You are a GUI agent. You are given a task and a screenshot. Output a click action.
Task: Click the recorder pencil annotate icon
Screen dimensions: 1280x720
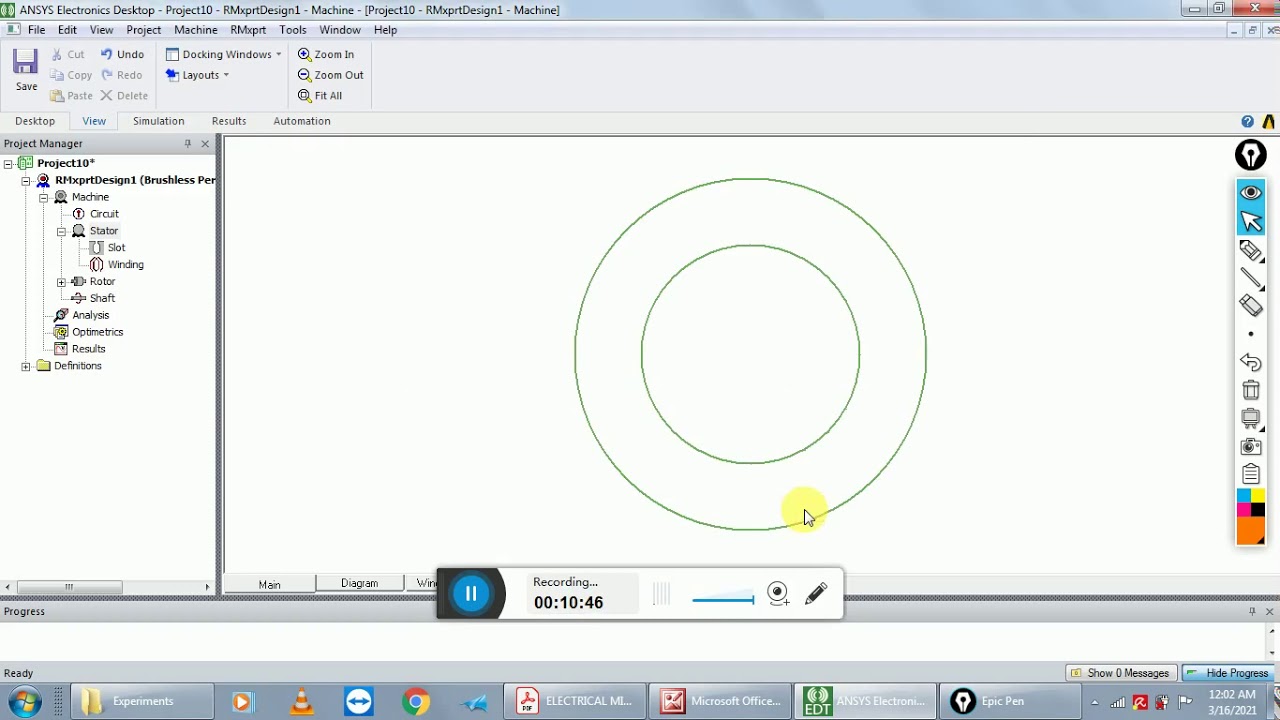point(816,594)
